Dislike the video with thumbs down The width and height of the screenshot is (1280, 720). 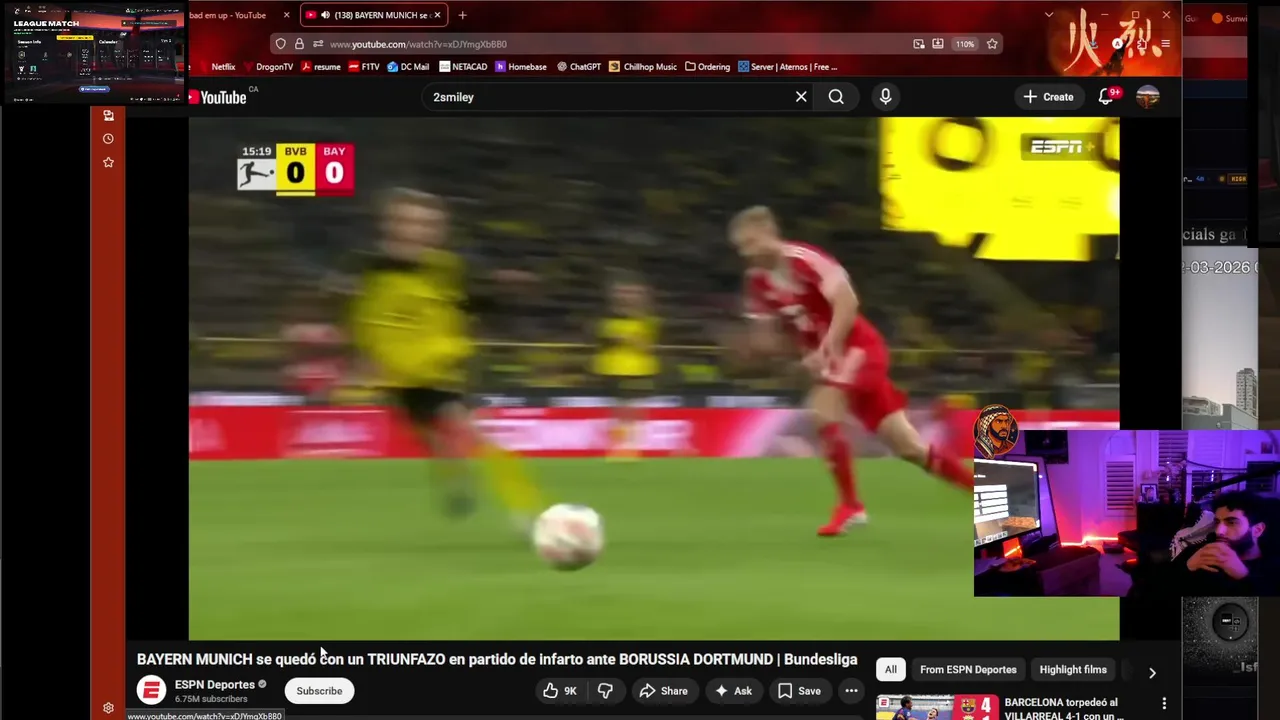[x=605, y=691]
